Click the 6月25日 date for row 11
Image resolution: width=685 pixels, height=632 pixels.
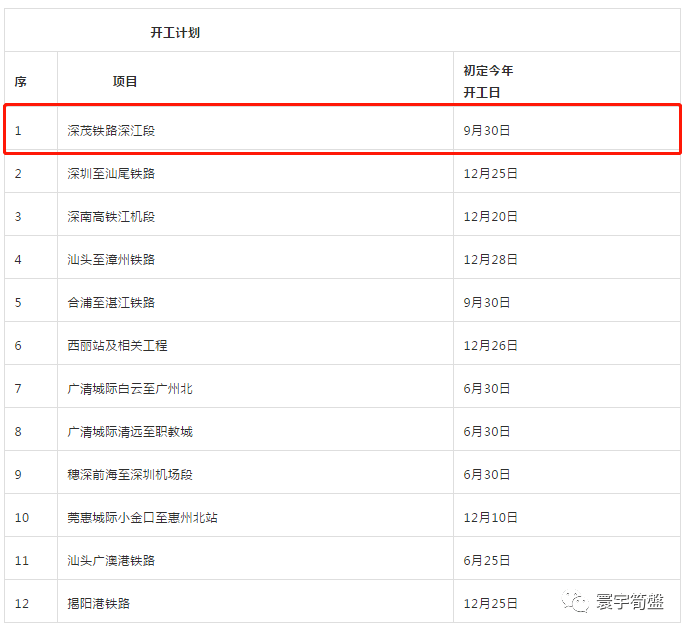[487, 561]
